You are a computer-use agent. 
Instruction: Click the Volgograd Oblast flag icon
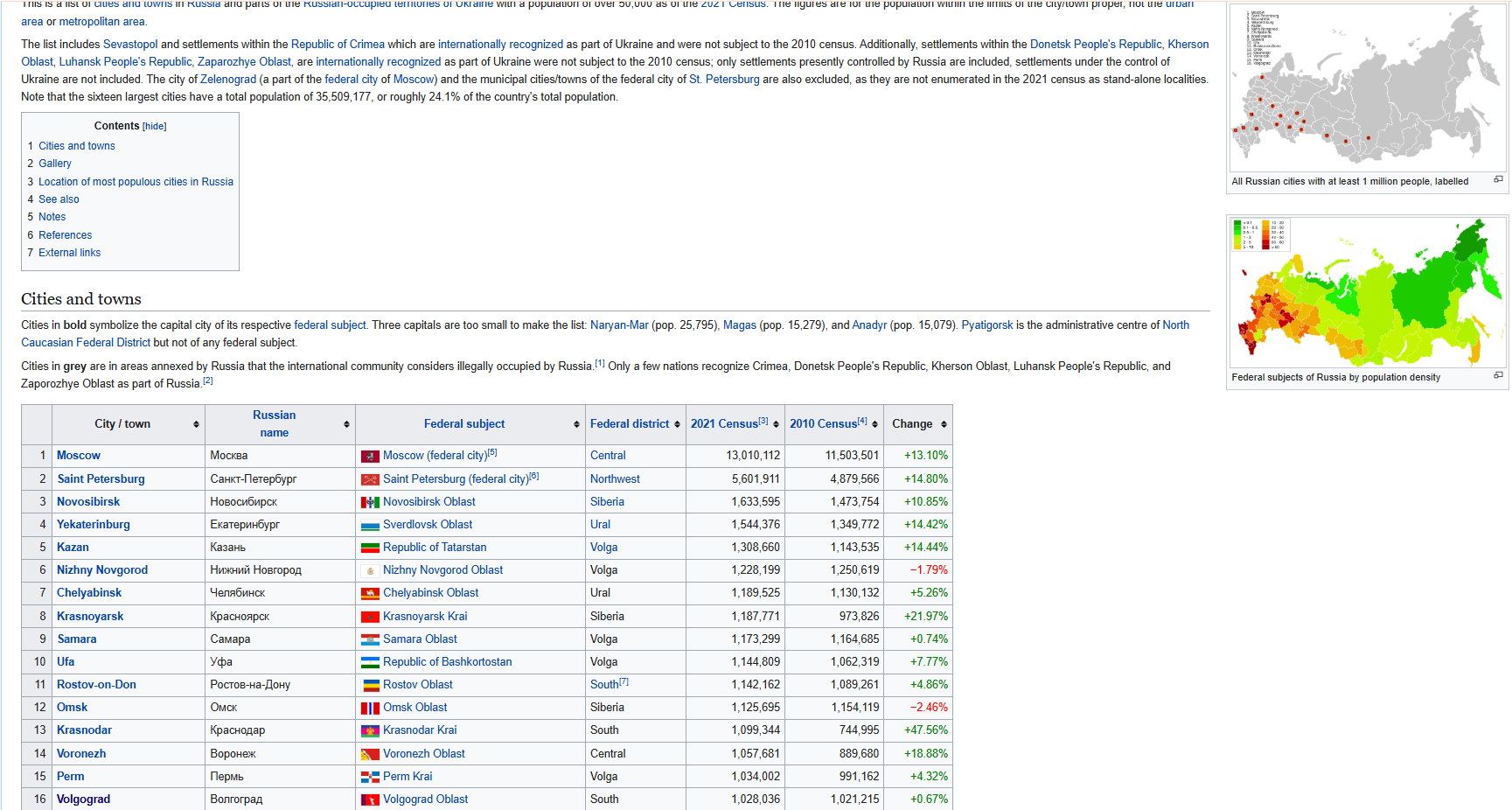point(370,800)
